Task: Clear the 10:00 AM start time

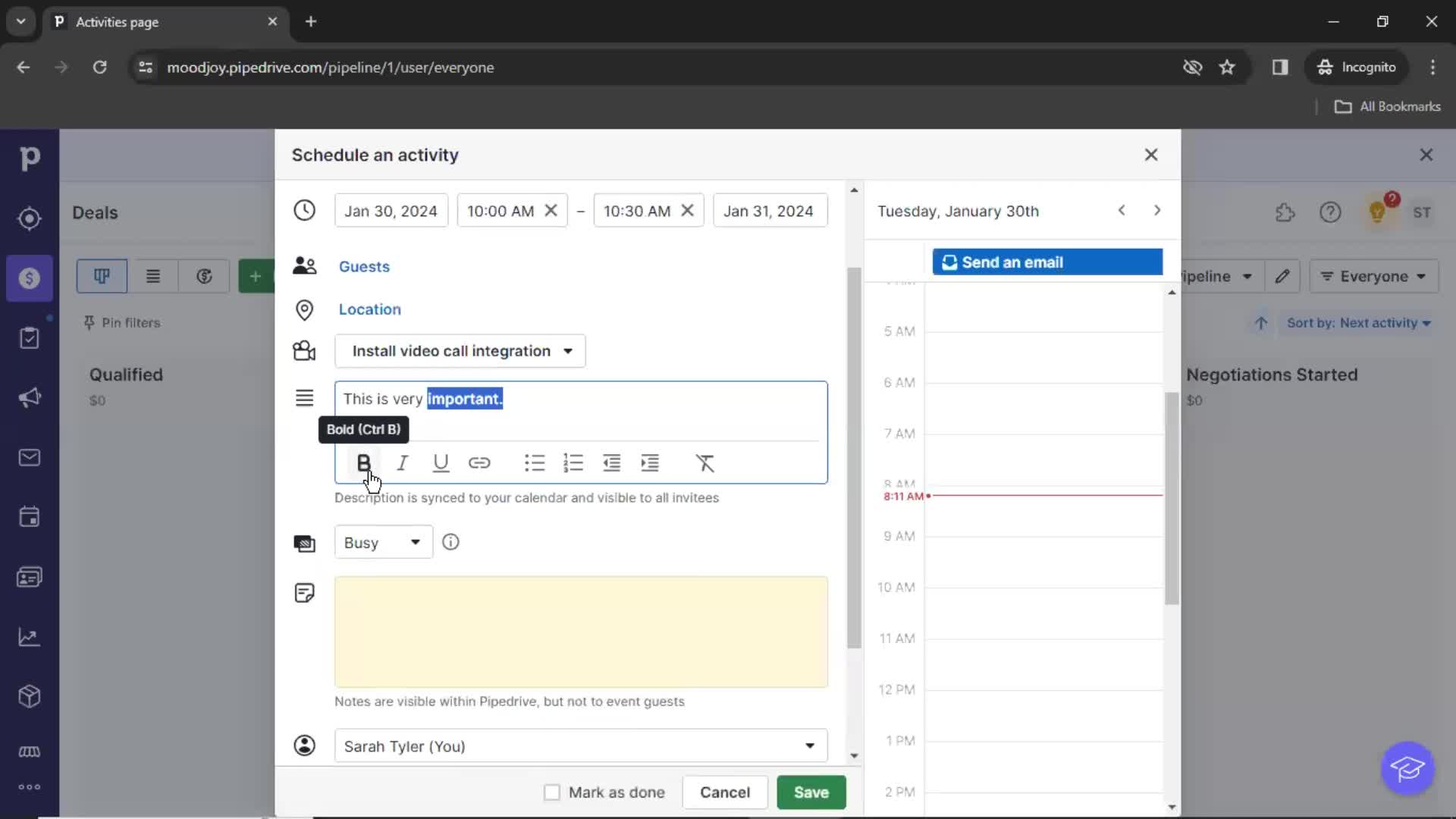Action: coord(551,211)
